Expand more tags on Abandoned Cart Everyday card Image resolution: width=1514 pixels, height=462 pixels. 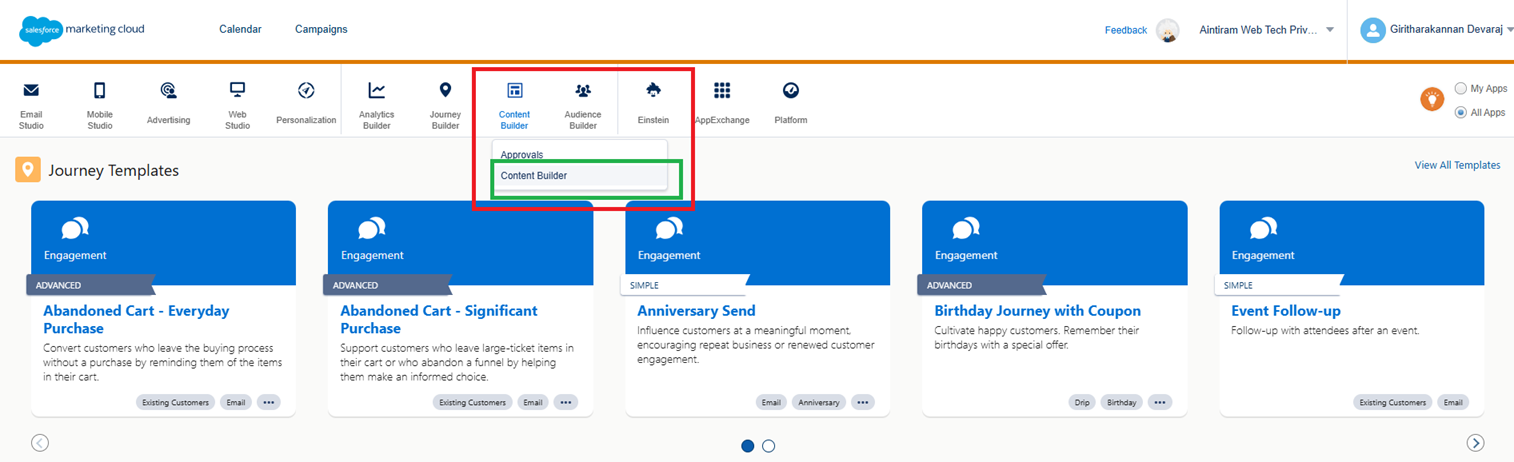tap(268, 402)
